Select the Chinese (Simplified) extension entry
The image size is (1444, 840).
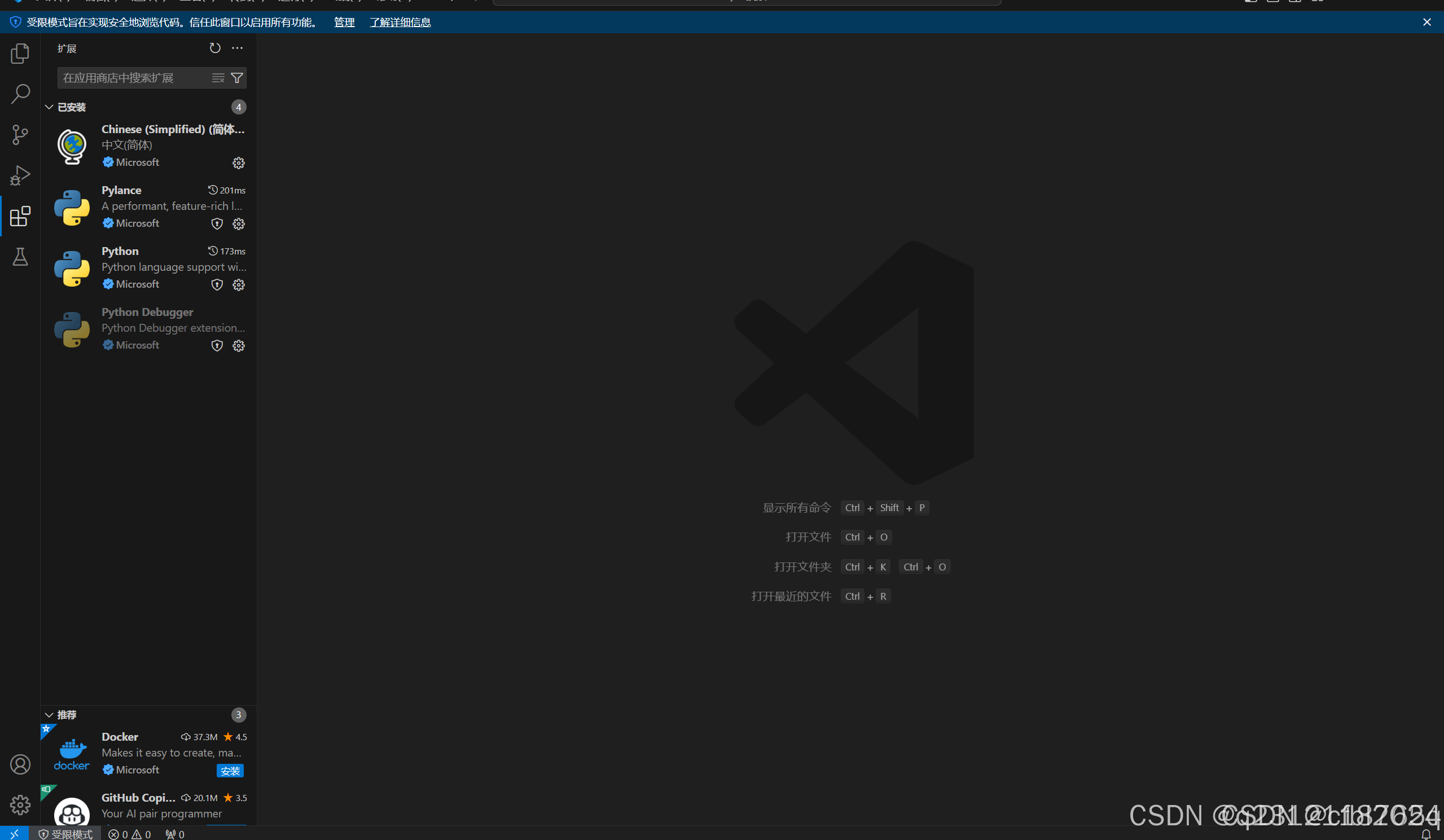tap(149, 146)
